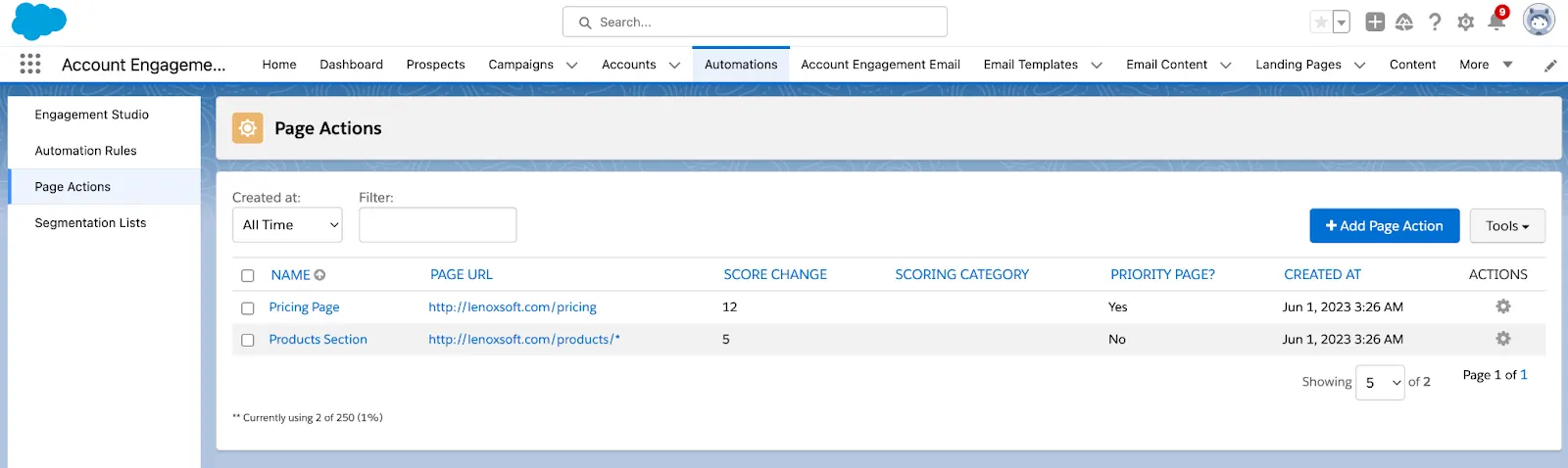Open the global actions plus icon
The image size is (1568, 468).
pos(1375,22)
